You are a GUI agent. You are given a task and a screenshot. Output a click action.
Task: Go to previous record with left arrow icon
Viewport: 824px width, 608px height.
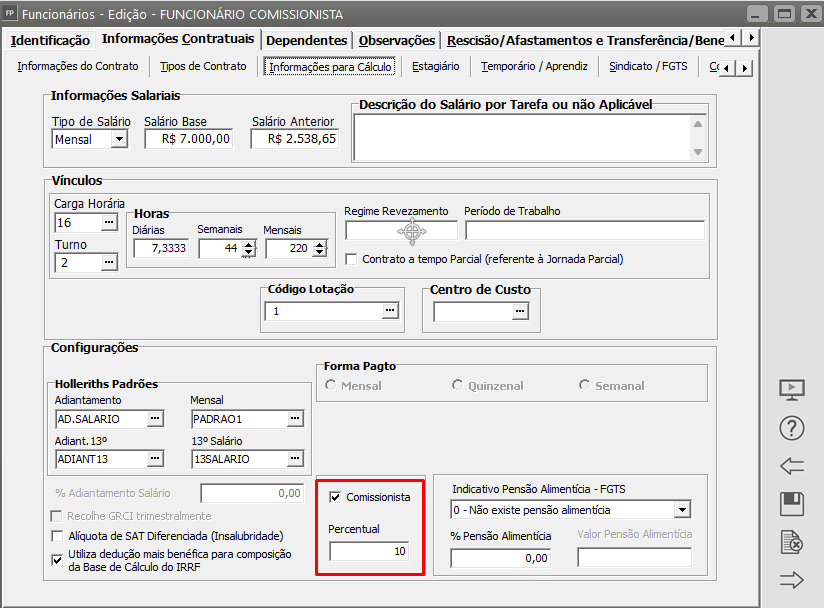coord(791,466)
